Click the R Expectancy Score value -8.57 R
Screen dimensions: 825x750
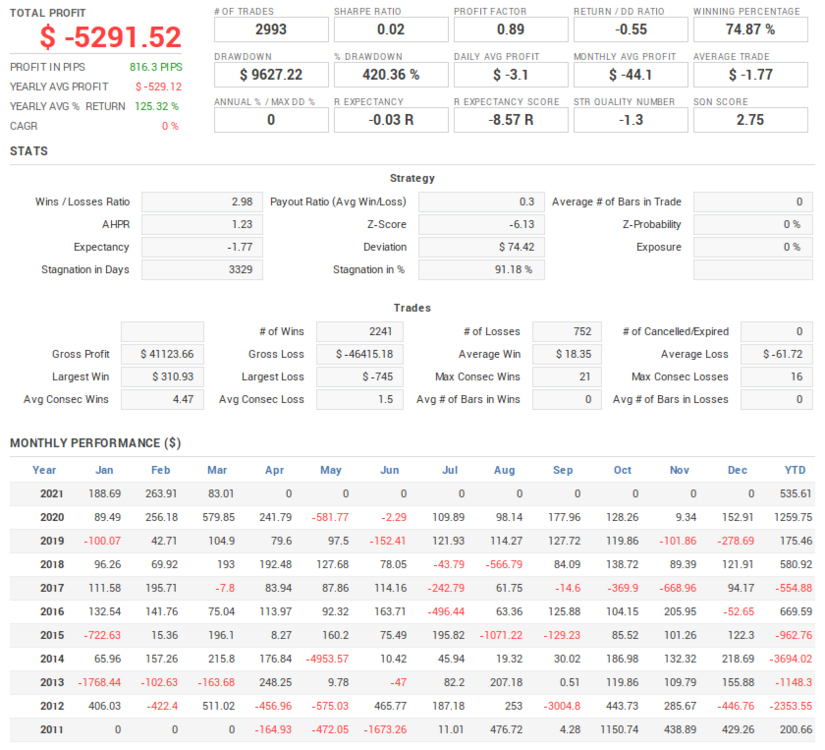[x=511, y=120]
